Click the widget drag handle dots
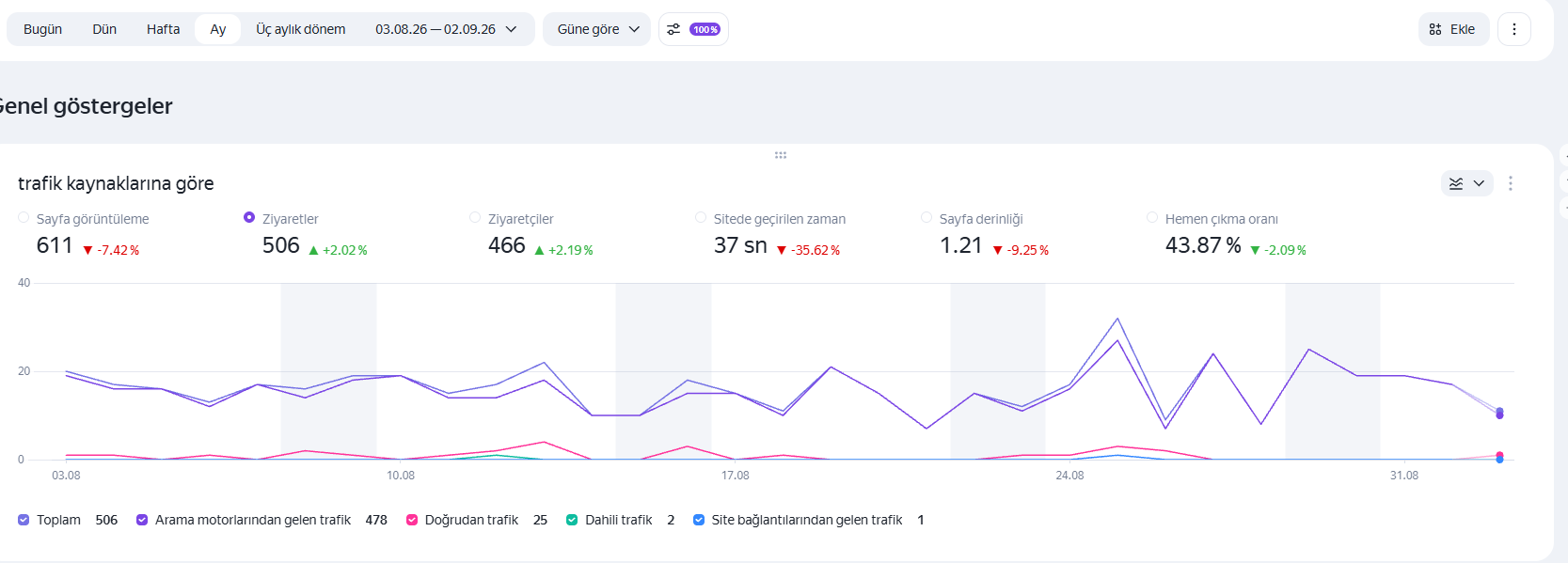Viewport: 1568px width, 563px height. click(x=781, y=155)
